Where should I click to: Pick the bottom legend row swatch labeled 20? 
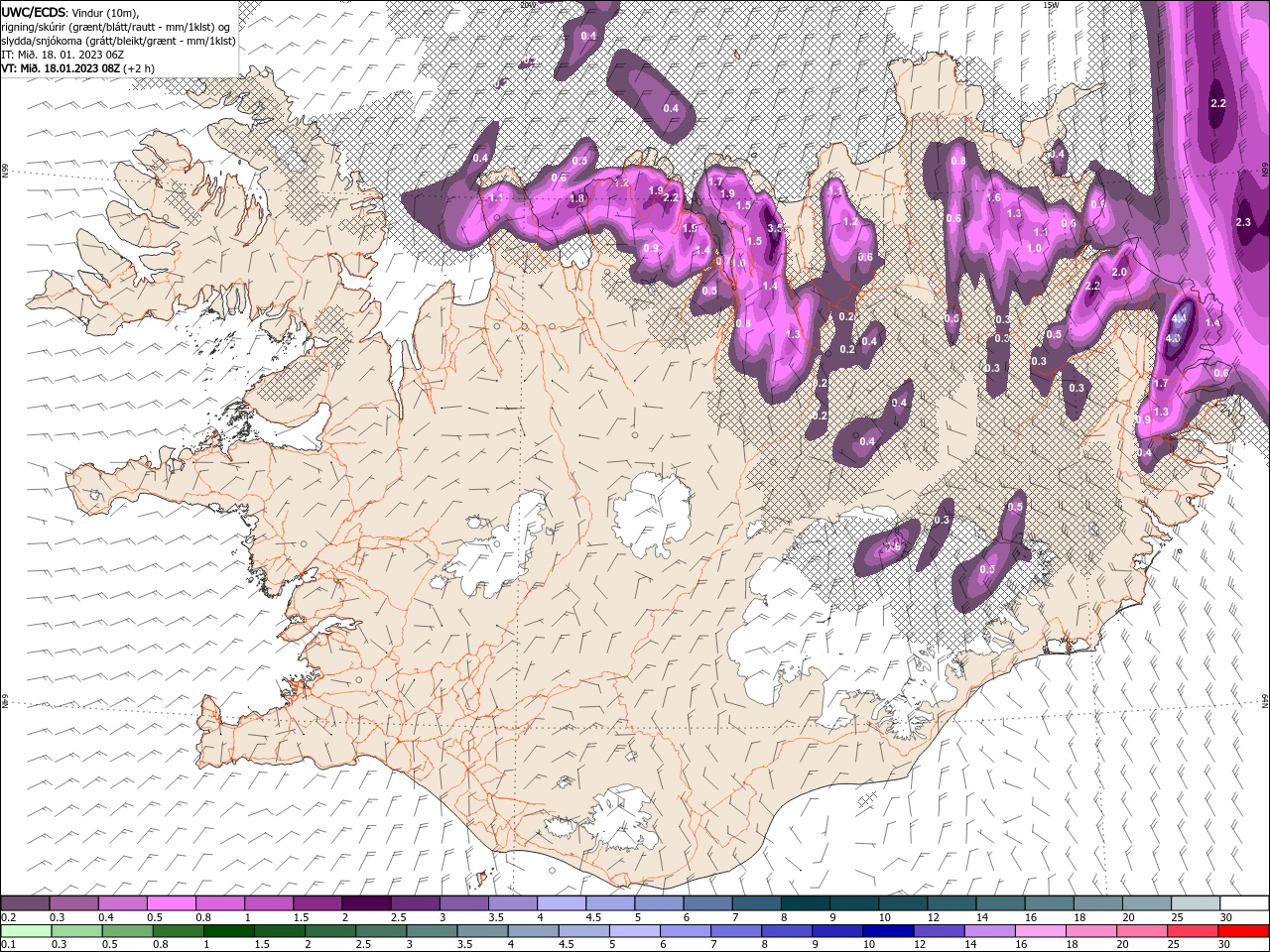click(x=1143, y=930)
